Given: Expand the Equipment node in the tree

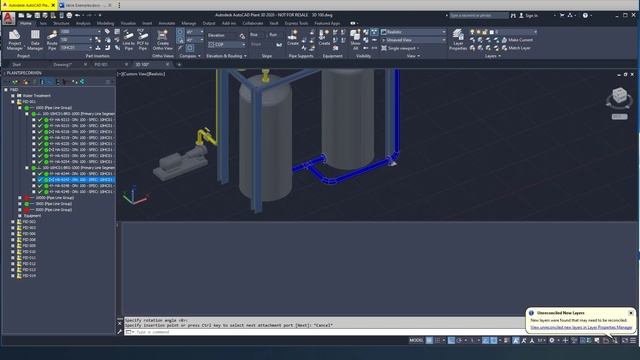Looking at the screenshot, I should (x=20, y=216).
